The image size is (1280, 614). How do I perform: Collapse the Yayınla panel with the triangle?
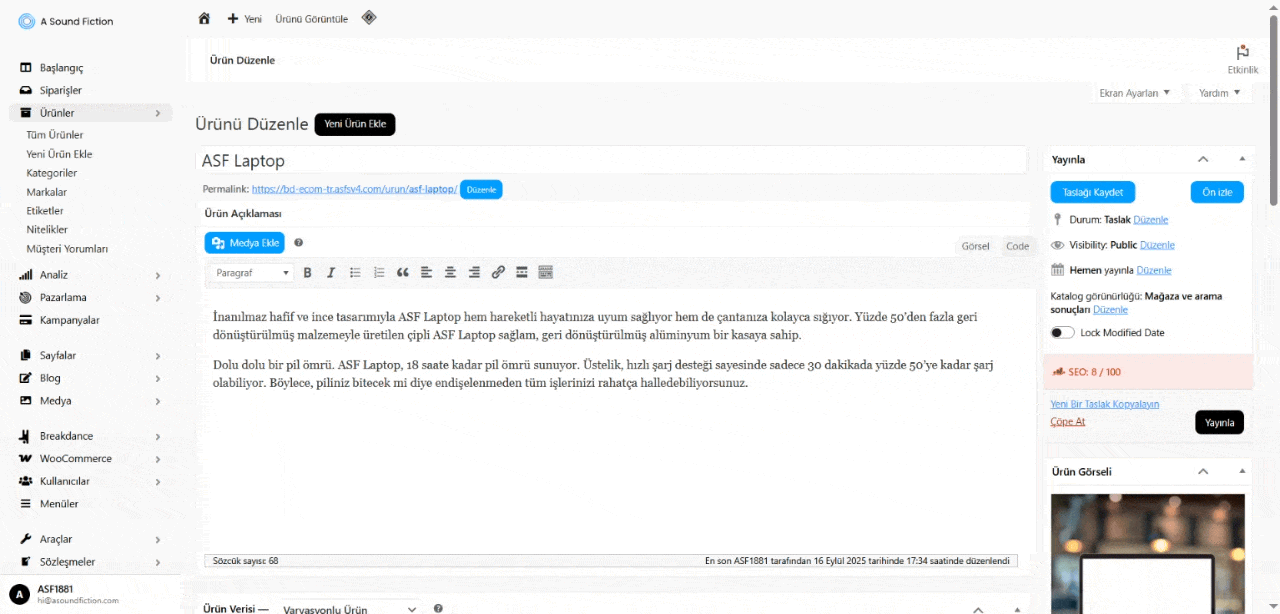tap(1242, 159)
